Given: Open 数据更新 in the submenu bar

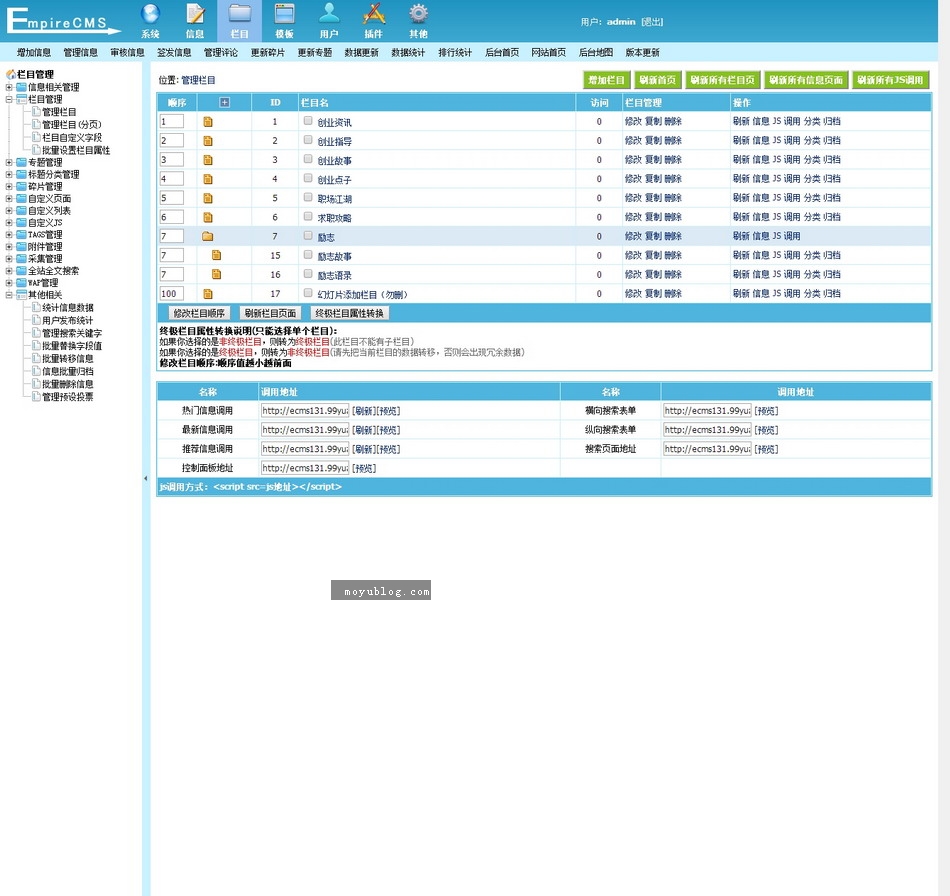Looking at the screenshot, I should click(x=362, y=53).
